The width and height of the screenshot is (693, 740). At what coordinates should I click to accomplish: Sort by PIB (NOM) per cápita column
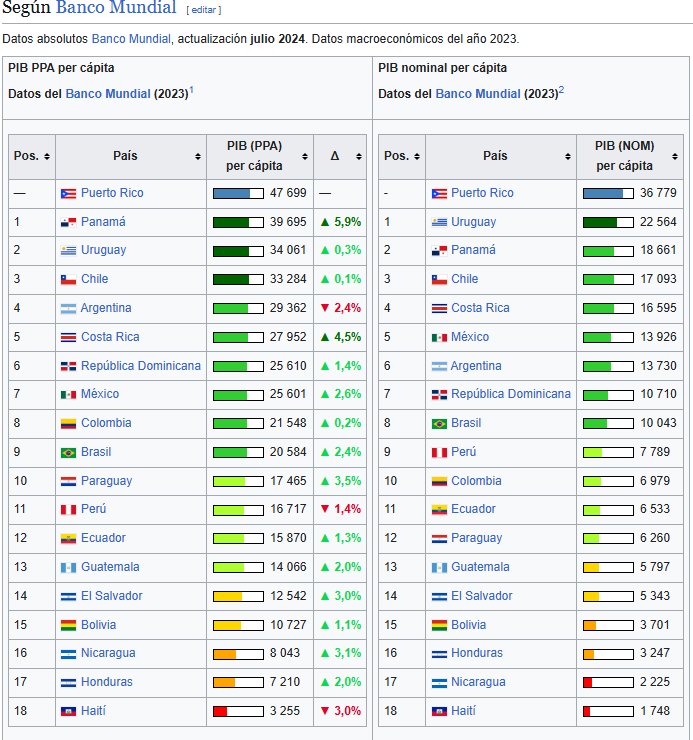click(675, 156)
